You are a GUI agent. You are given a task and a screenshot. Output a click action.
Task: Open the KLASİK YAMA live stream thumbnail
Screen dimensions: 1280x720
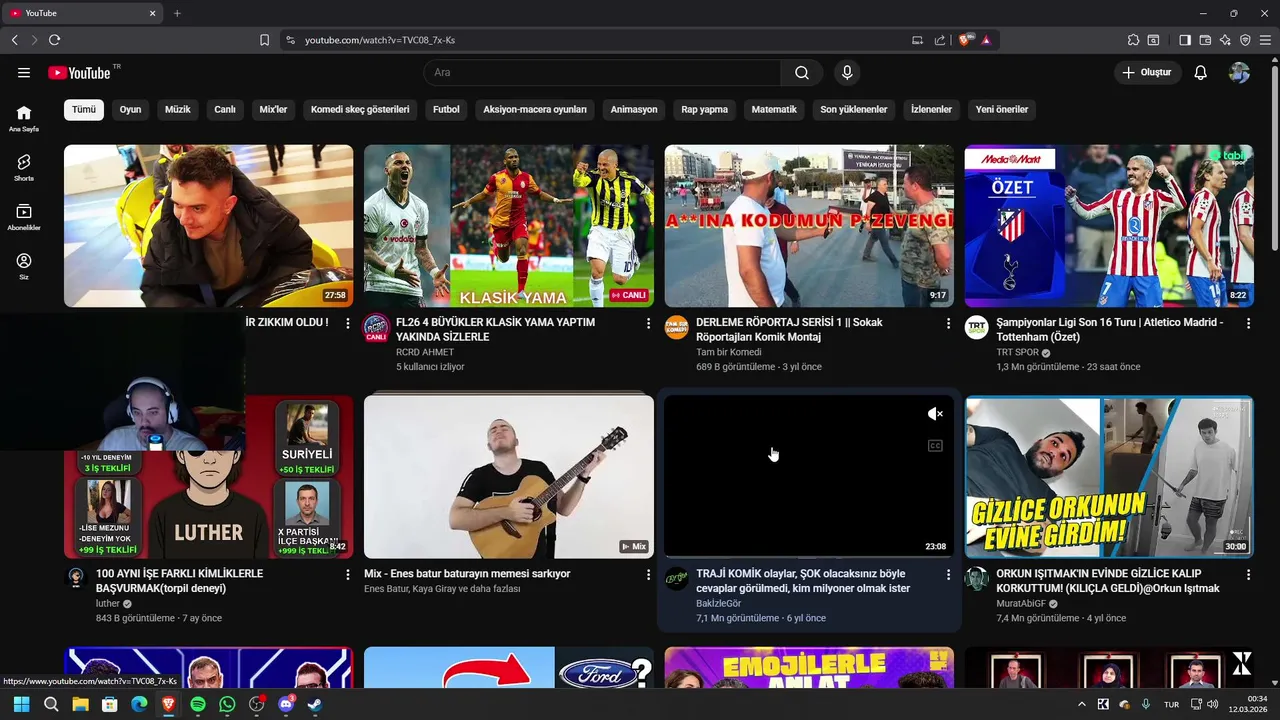(509, 226)
